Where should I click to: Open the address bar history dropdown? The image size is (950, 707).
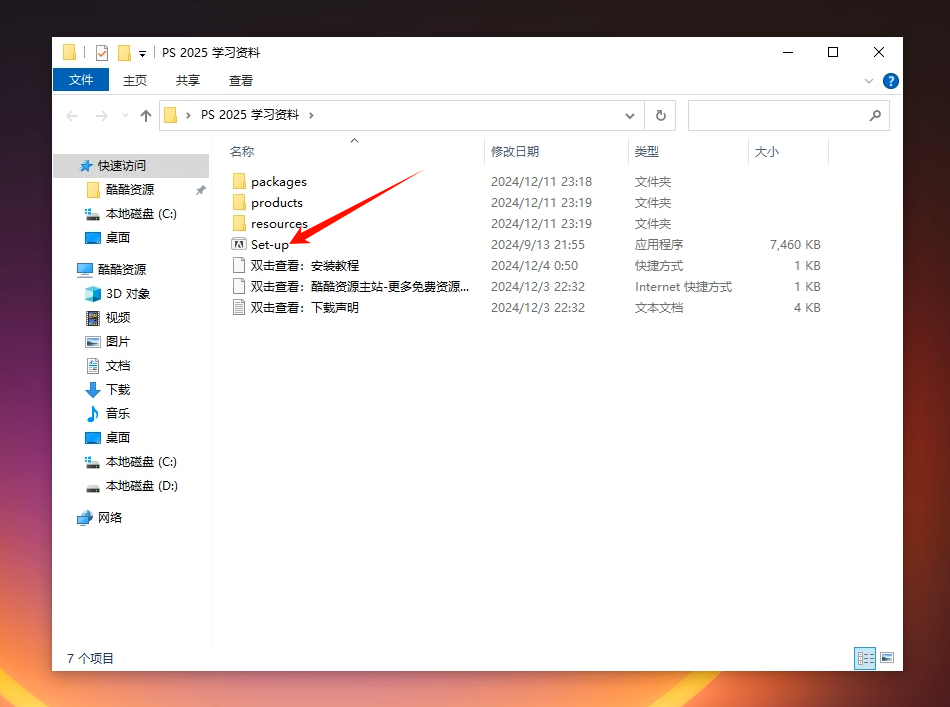pos(629,116)
